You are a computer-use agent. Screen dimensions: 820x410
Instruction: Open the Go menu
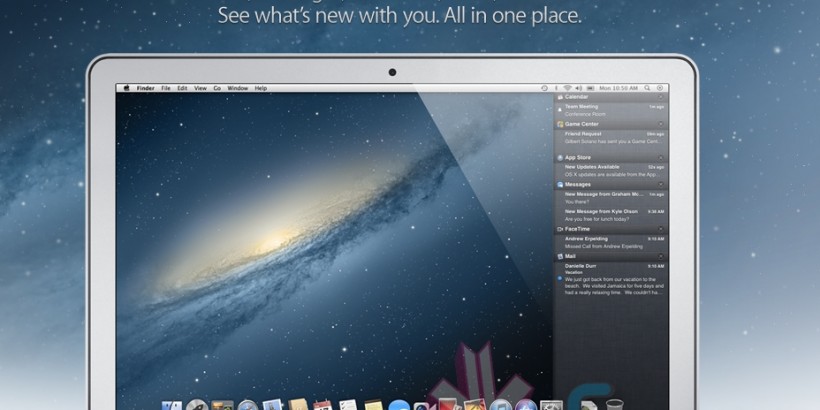[x=216, y=88]
